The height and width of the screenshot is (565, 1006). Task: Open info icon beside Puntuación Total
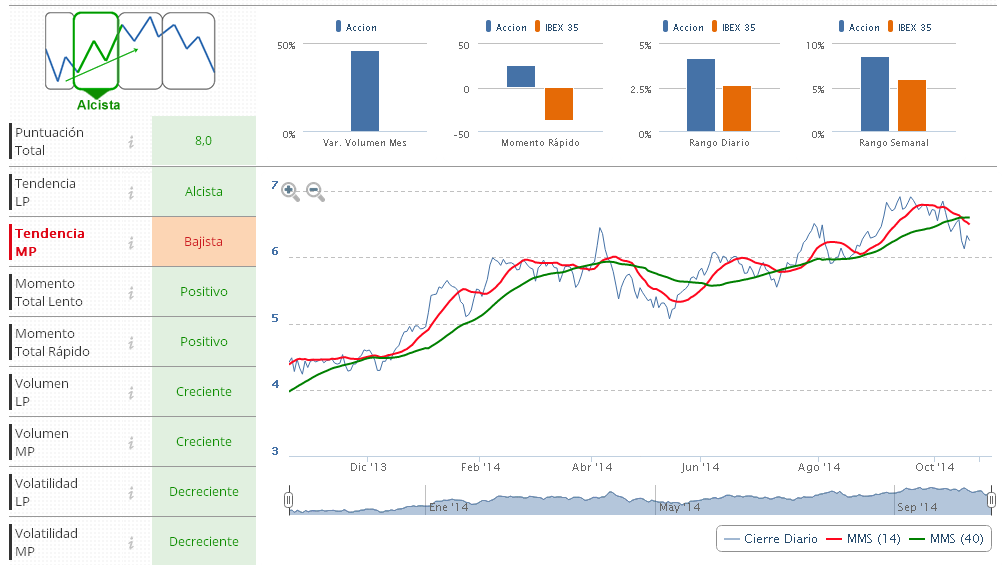[131, 142]
